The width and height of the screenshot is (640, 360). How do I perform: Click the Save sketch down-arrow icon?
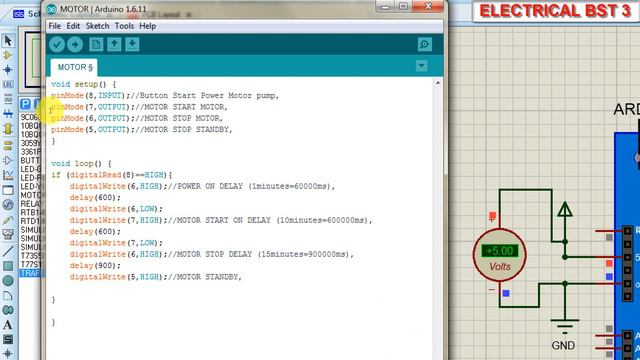[x=132, y=44]
